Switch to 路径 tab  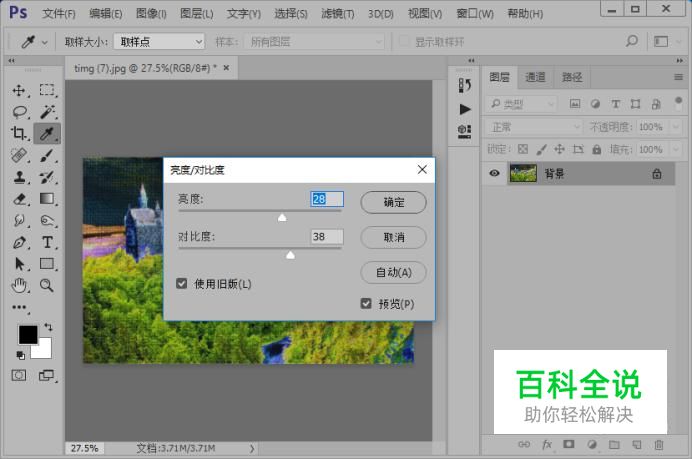point(572,77)
